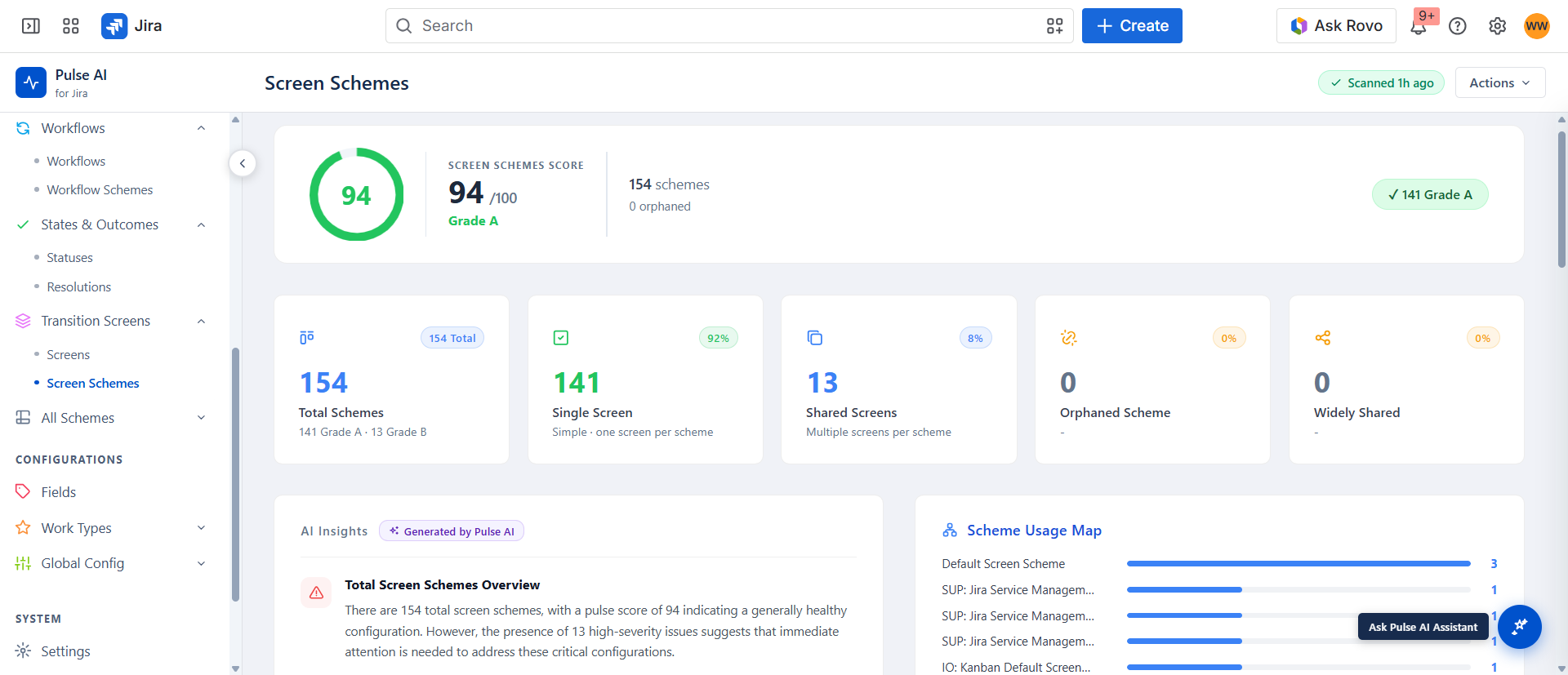
Task: Click the Work Types star icon
Action: (23, 527)
